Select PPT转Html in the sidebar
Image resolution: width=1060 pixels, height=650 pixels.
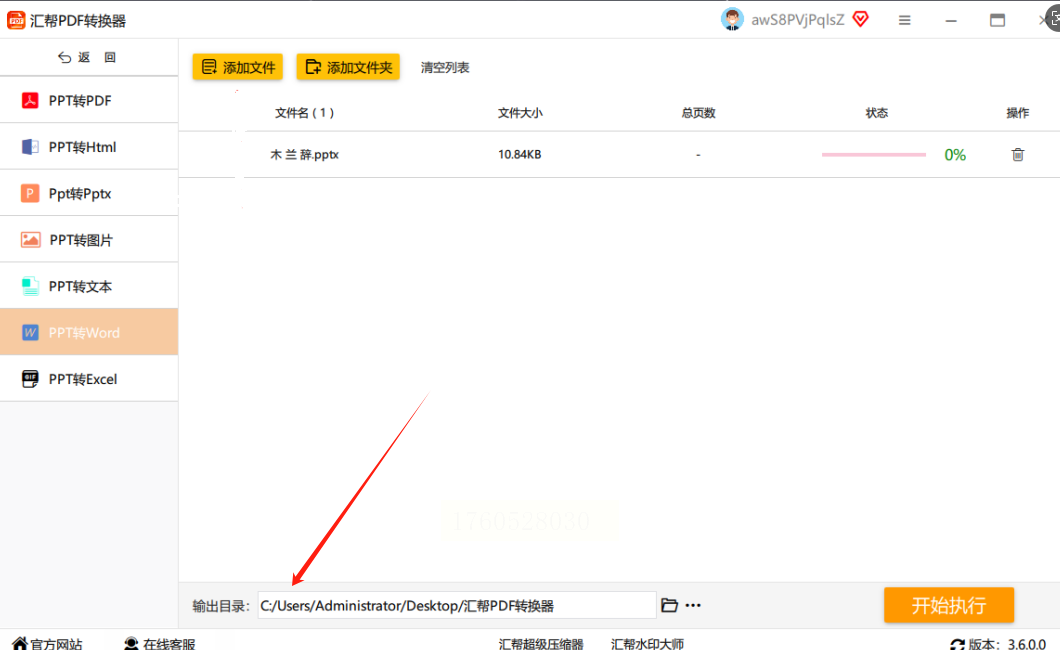pyautogui.click(x=89, y=147)
